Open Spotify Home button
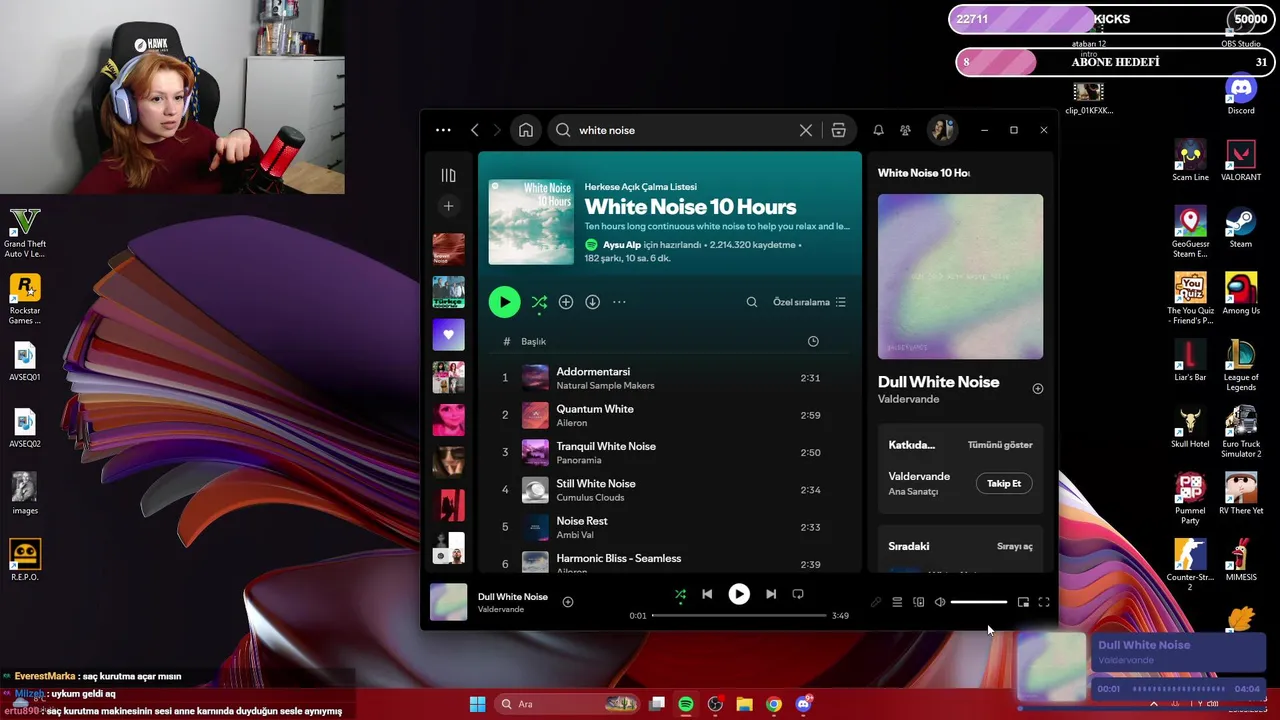Viewport: 1280px width, 720px height. point(526,130)
